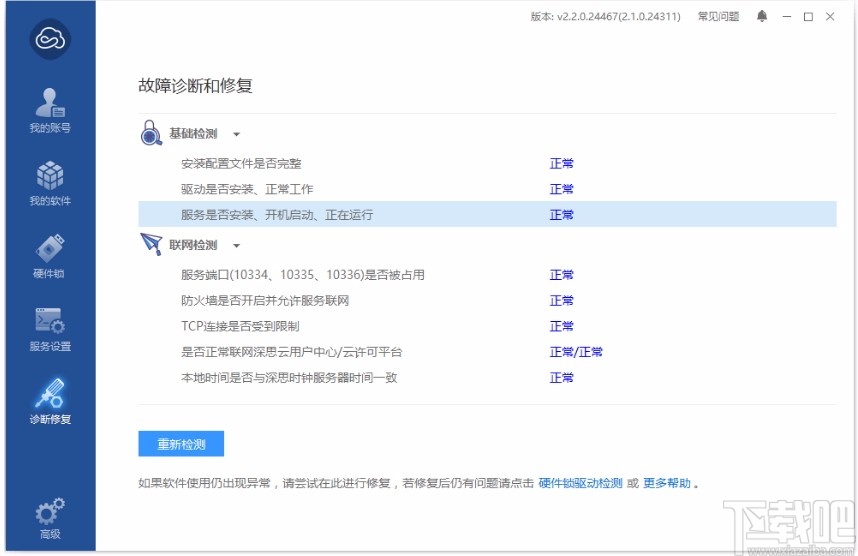The width and height of the screenshot is (858, 556).
Task: Click 正常 status for 驱动是否安装、正常工作
Action: (561, 189)
